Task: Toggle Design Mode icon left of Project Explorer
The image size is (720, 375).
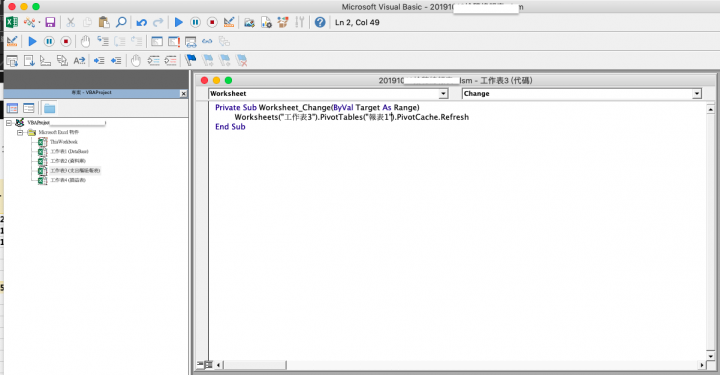Action: (x=229, y=22)
